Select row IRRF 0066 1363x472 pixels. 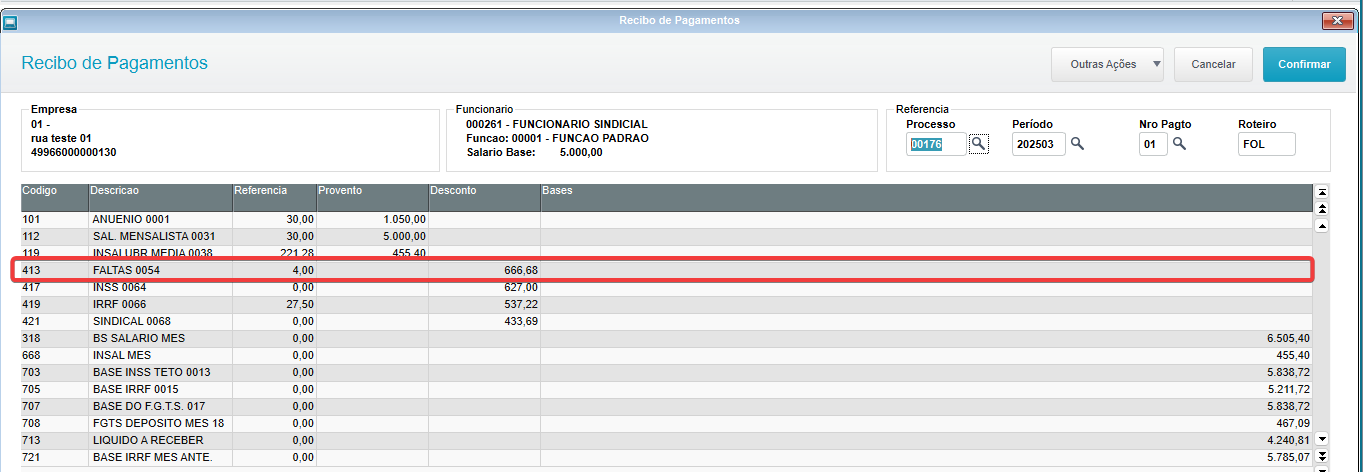click(x=666, y=304)
